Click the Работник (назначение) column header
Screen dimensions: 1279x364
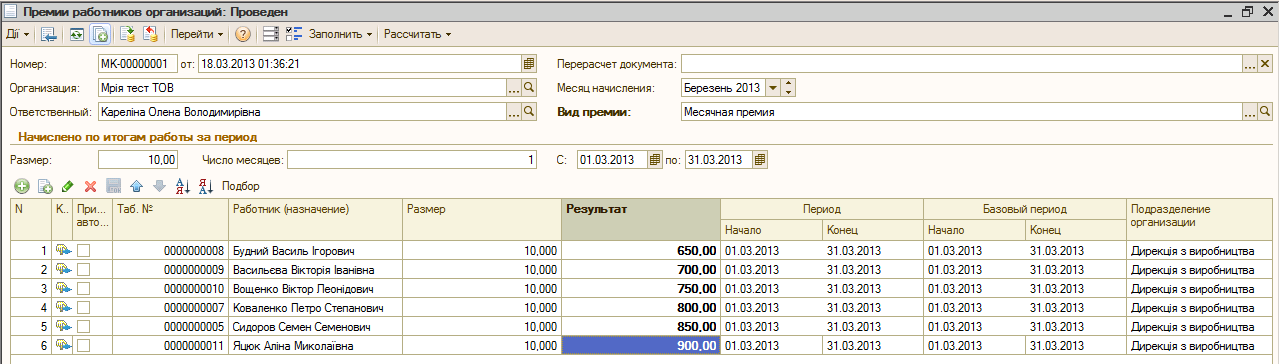(x=315, y=219)
